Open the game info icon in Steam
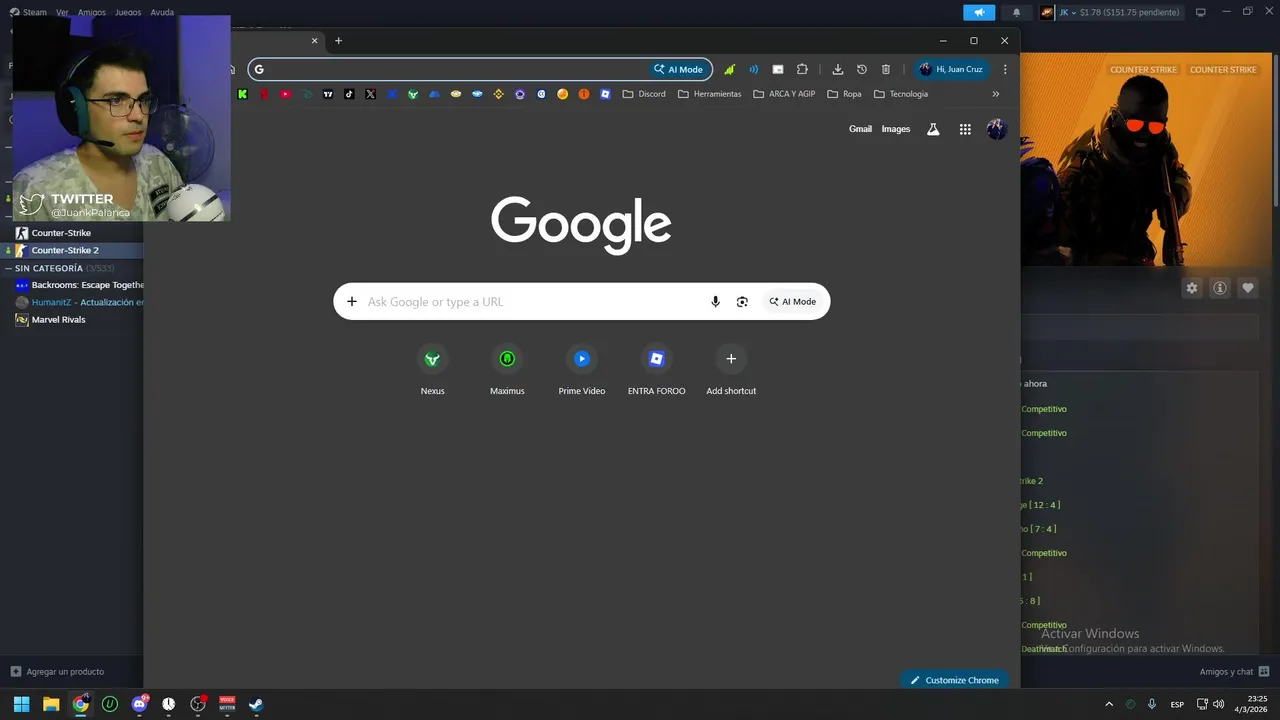The image size is (1280, 720). tap(1220, 288)
